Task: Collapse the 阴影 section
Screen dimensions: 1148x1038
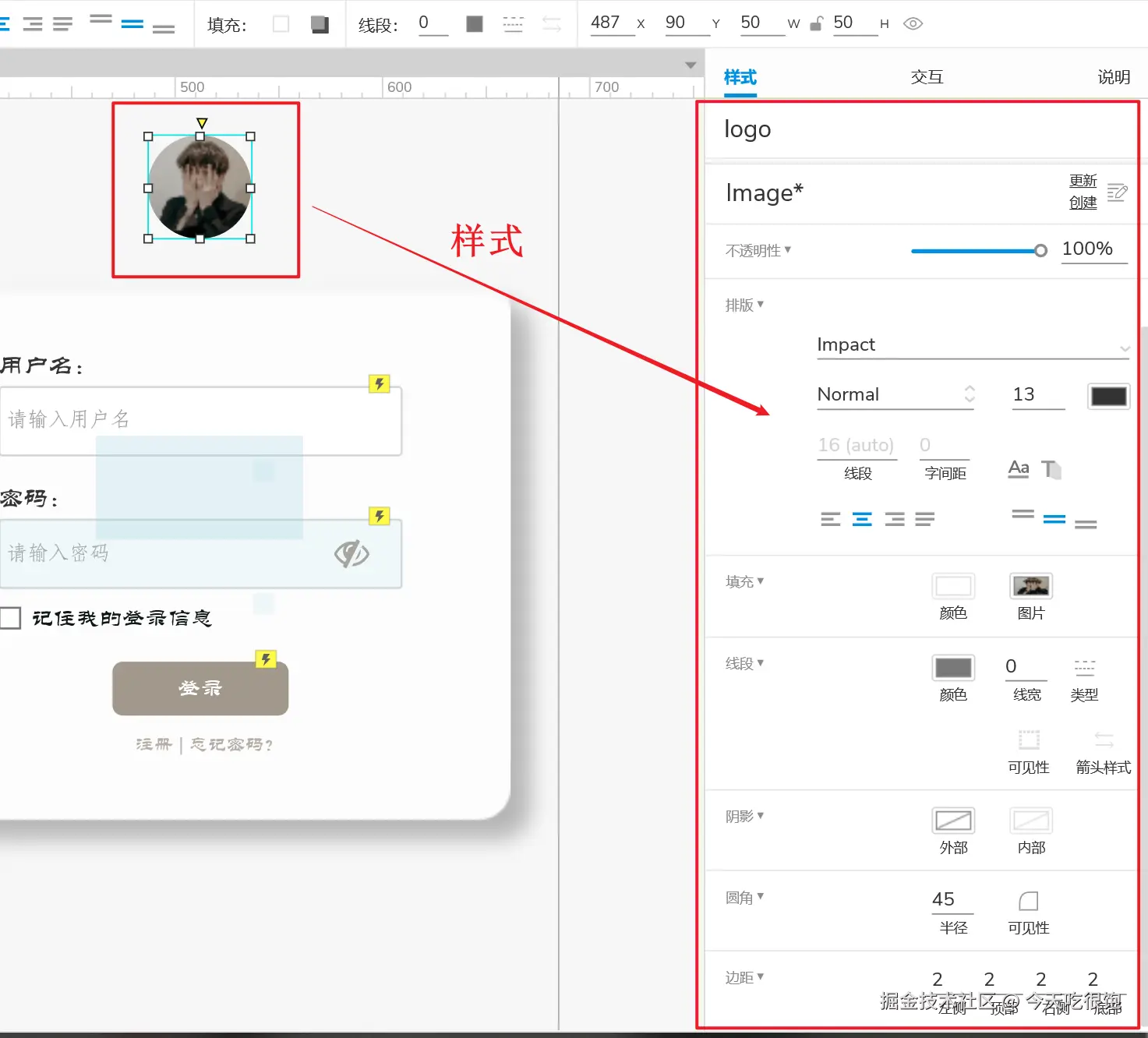Action: 744,816
